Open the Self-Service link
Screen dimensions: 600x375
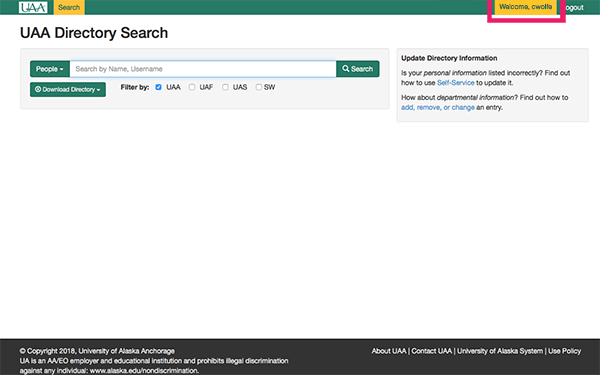tap(455, 83)
